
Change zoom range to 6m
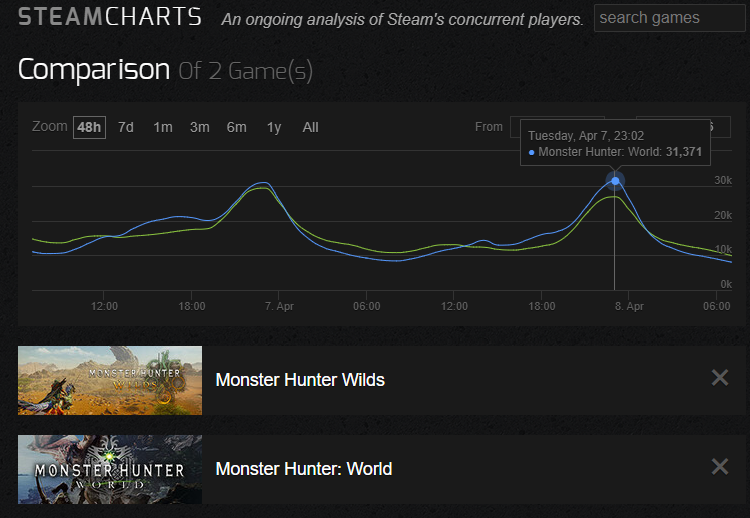coord(236,127)
